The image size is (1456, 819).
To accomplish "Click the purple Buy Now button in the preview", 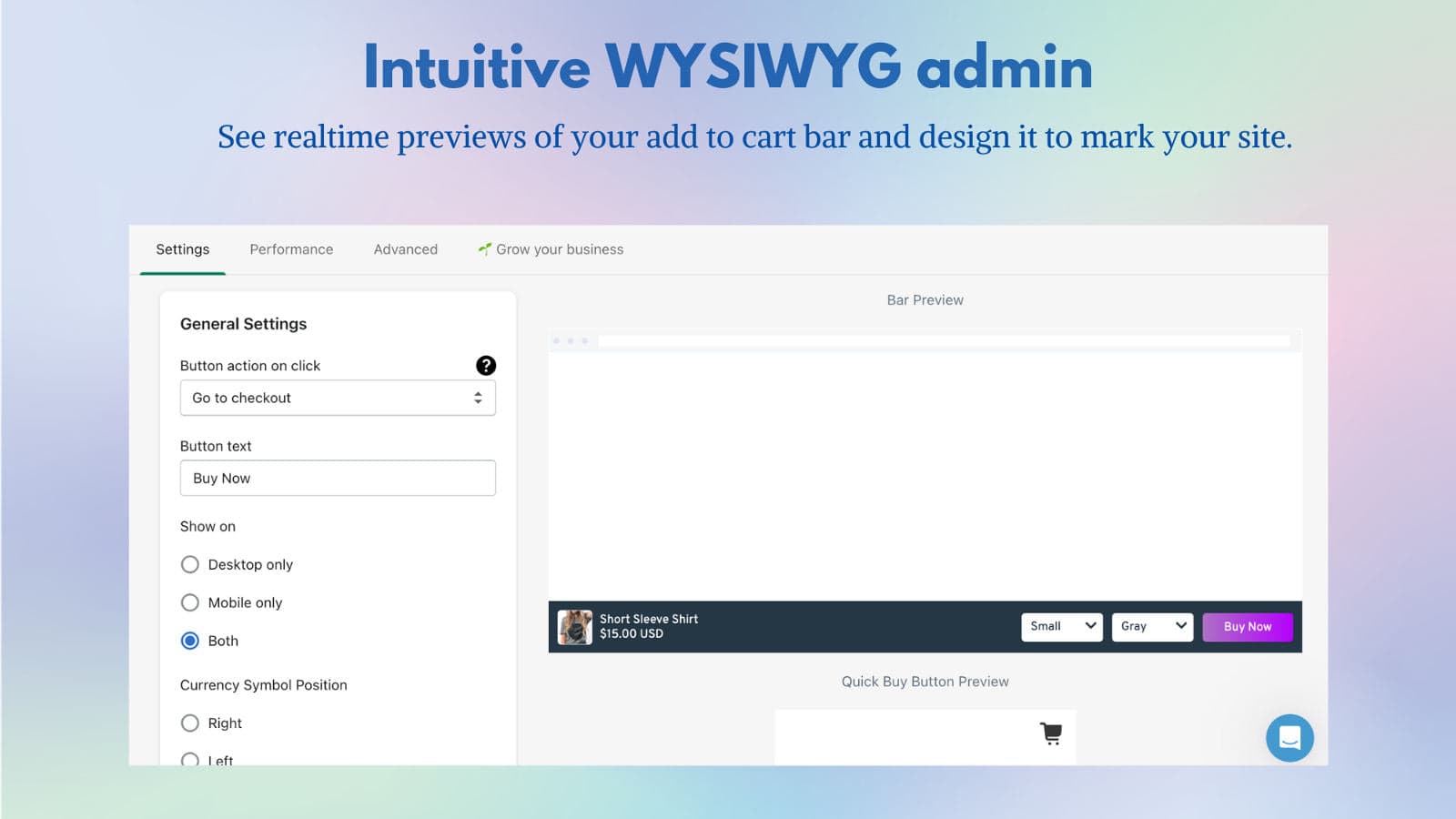I will tap(1248, 626).
